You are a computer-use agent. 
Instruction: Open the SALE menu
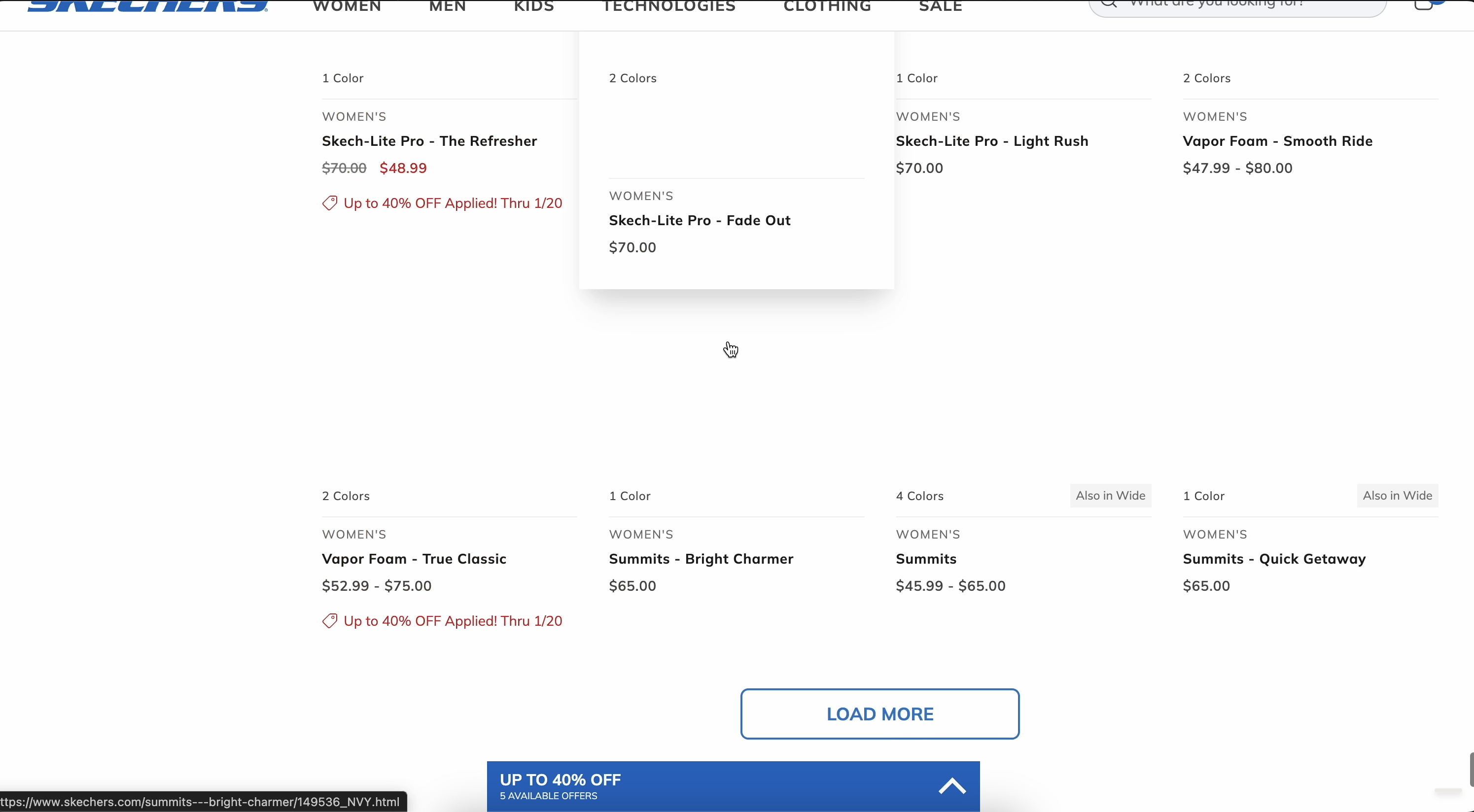940,7
